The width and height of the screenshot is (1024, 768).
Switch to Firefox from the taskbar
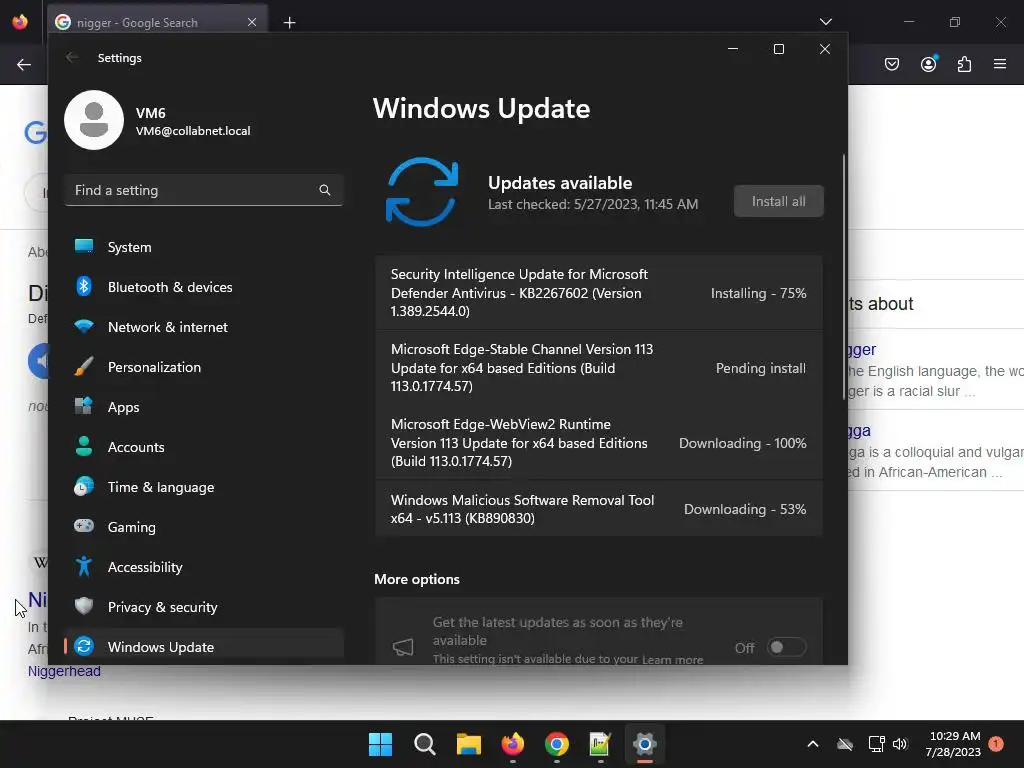pyautogui.click(x=513, y=744)
